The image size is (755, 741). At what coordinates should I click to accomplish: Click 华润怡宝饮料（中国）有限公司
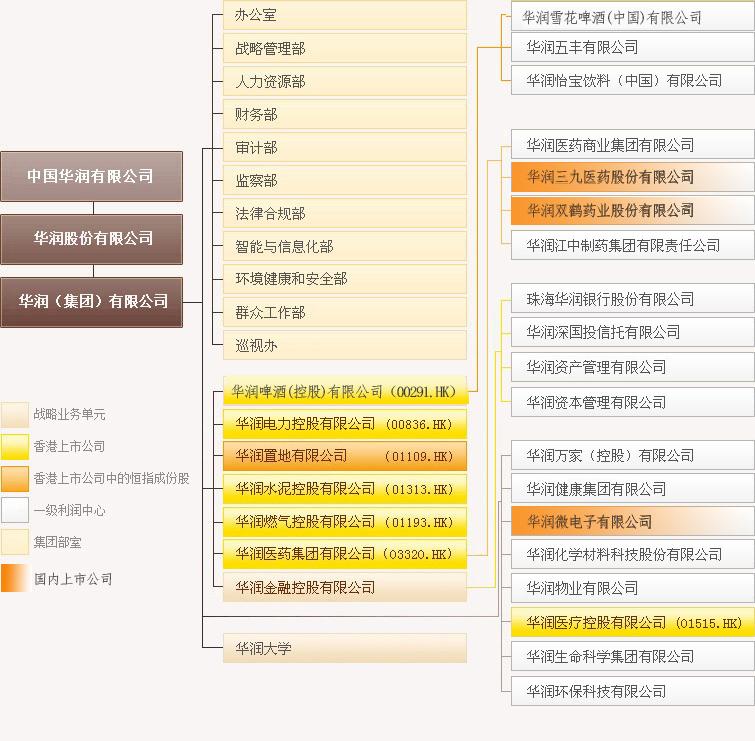[x=633, y=80]
